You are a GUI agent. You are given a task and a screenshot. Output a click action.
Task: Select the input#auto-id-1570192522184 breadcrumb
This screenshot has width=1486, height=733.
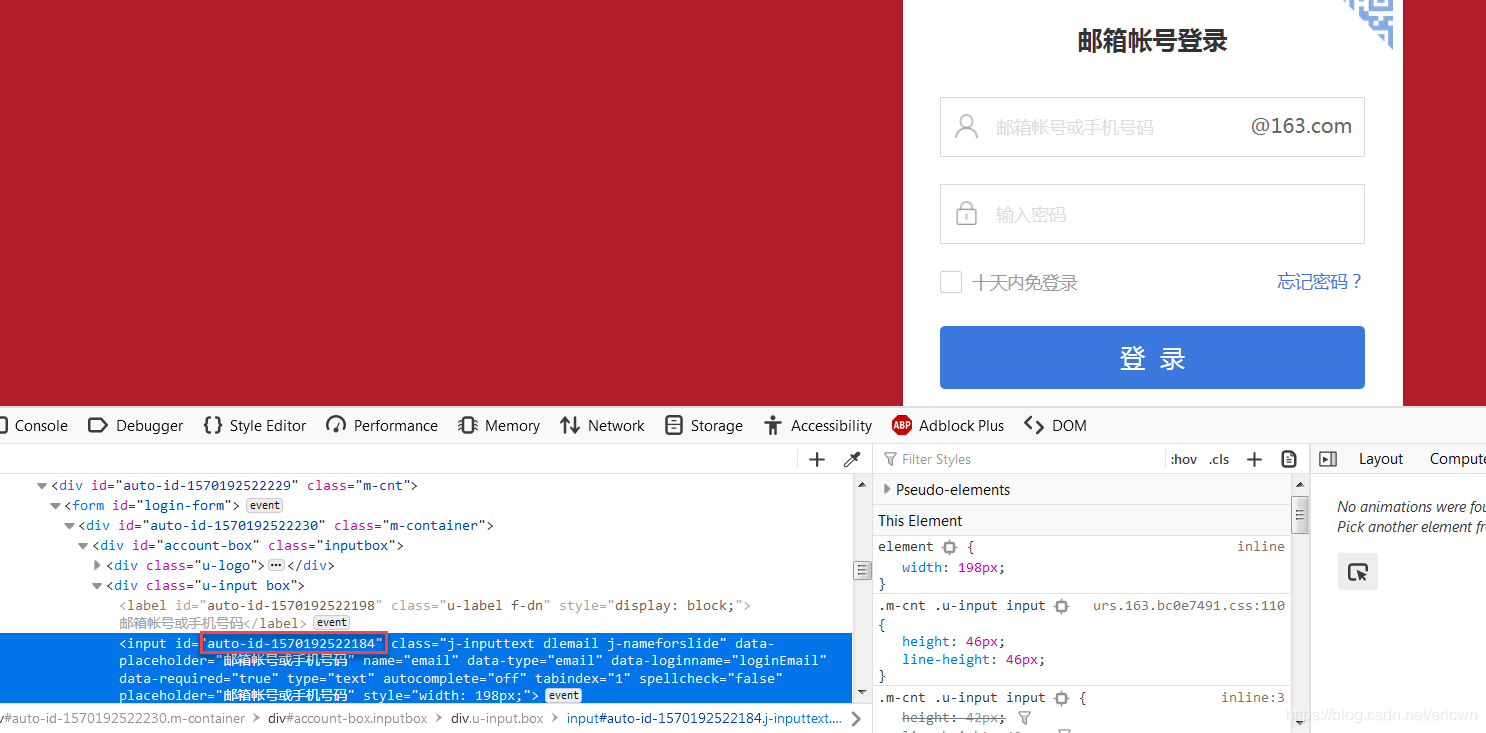705,718
